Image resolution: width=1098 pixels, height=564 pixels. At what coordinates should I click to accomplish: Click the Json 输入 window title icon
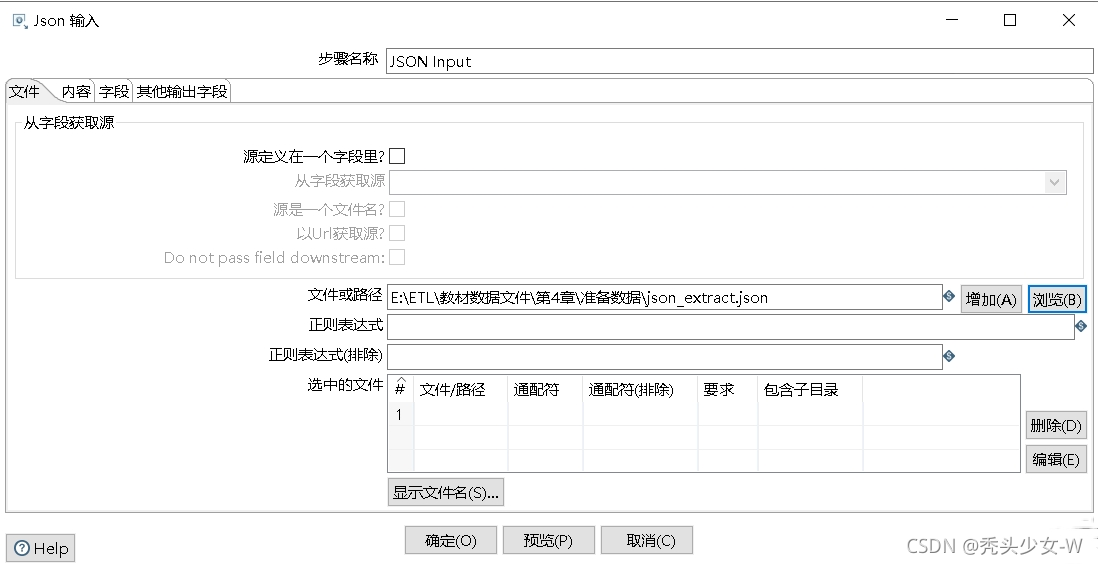pyautogui.click(x=20, y=20)
